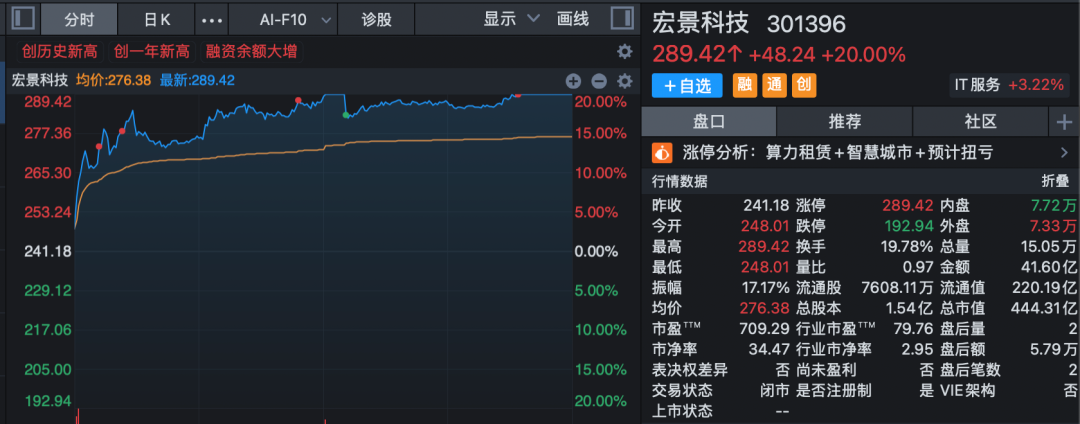
Task: Click the 内盘 7.72万 value
Action: tap(1053, 205)
